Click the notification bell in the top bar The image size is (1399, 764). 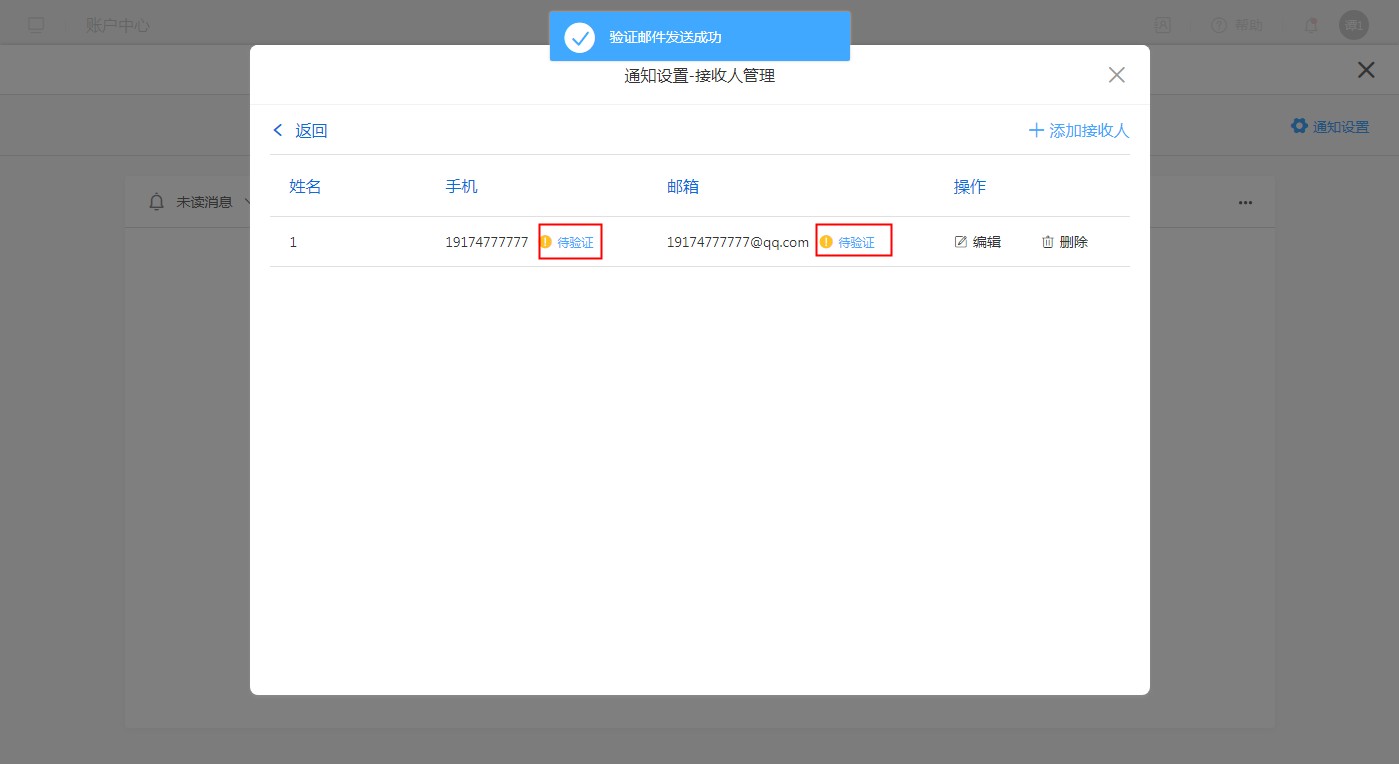tap(1311, 25)
